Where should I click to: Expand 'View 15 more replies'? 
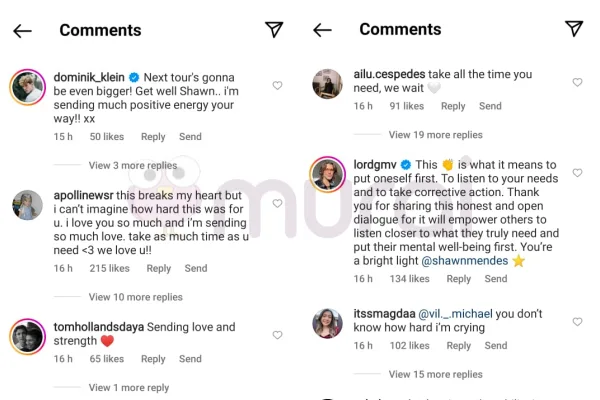435,375
